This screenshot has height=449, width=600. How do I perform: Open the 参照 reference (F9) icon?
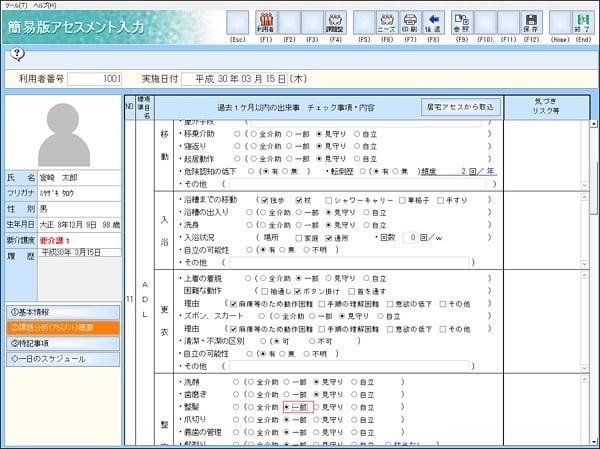point(462,23)
